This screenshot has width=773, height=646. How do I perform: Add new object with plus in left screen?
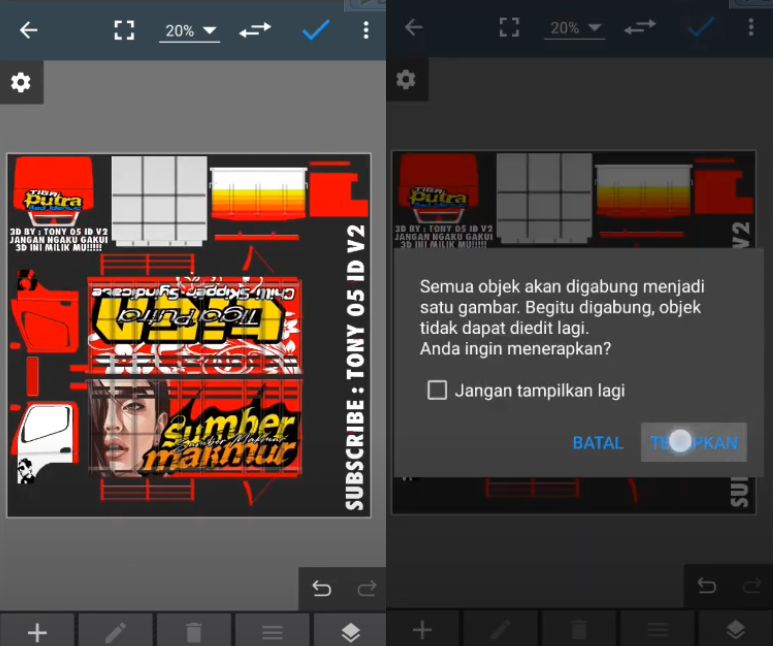coord(37,632)
